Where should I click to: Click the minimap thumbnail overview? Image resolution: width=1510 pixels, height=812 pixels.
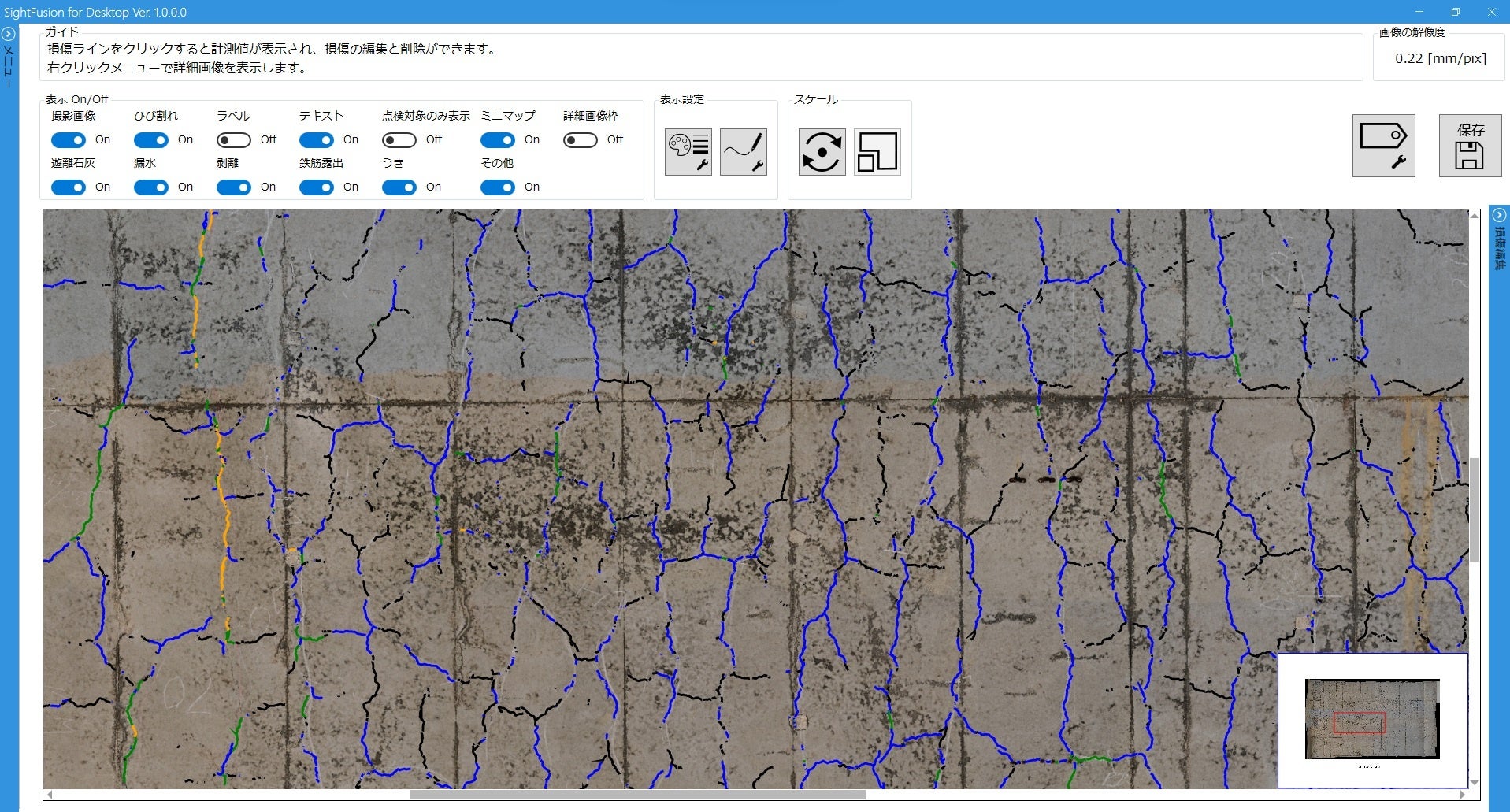click(1372, 720)
